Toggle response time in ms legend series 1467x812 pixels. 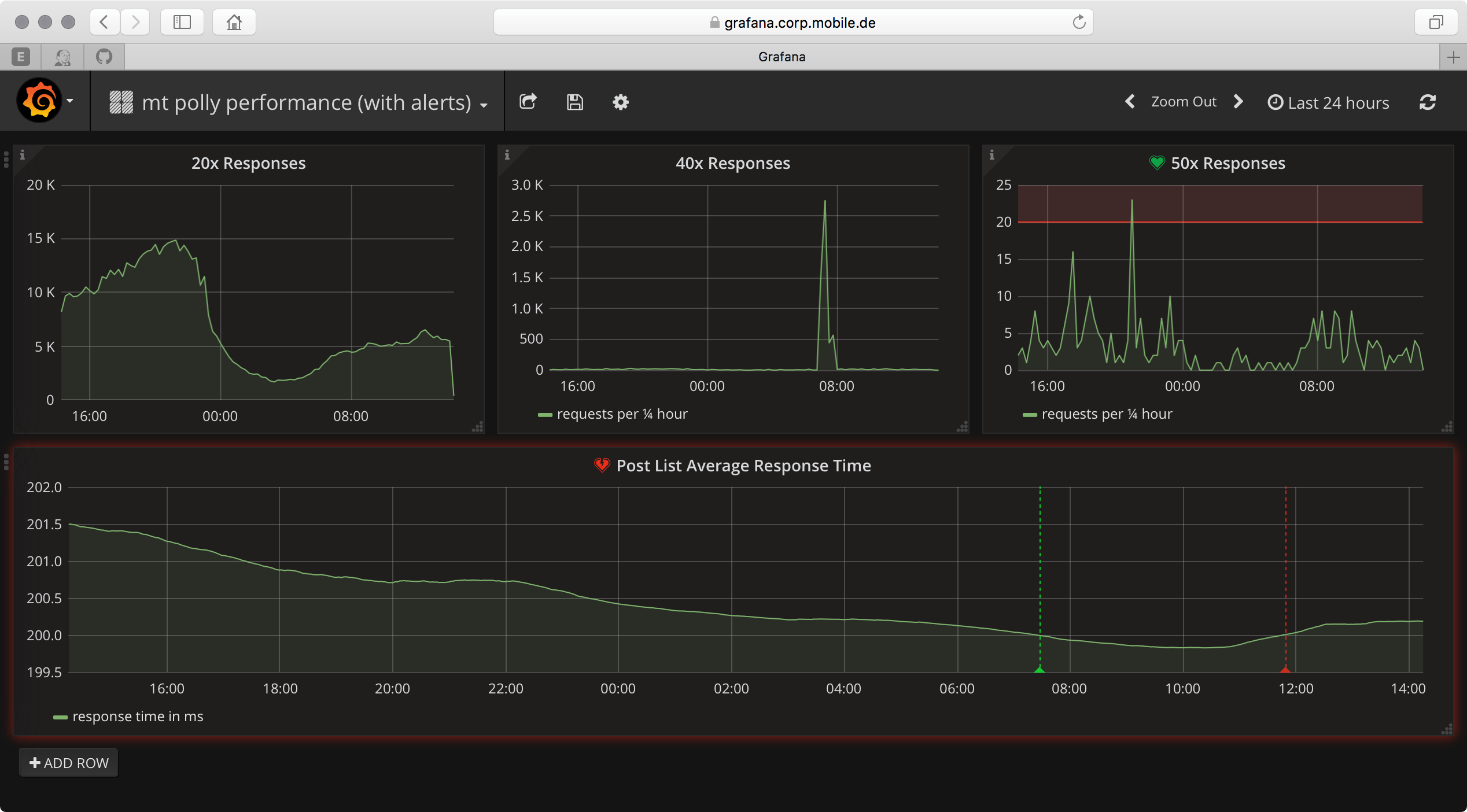click(137, 717)
